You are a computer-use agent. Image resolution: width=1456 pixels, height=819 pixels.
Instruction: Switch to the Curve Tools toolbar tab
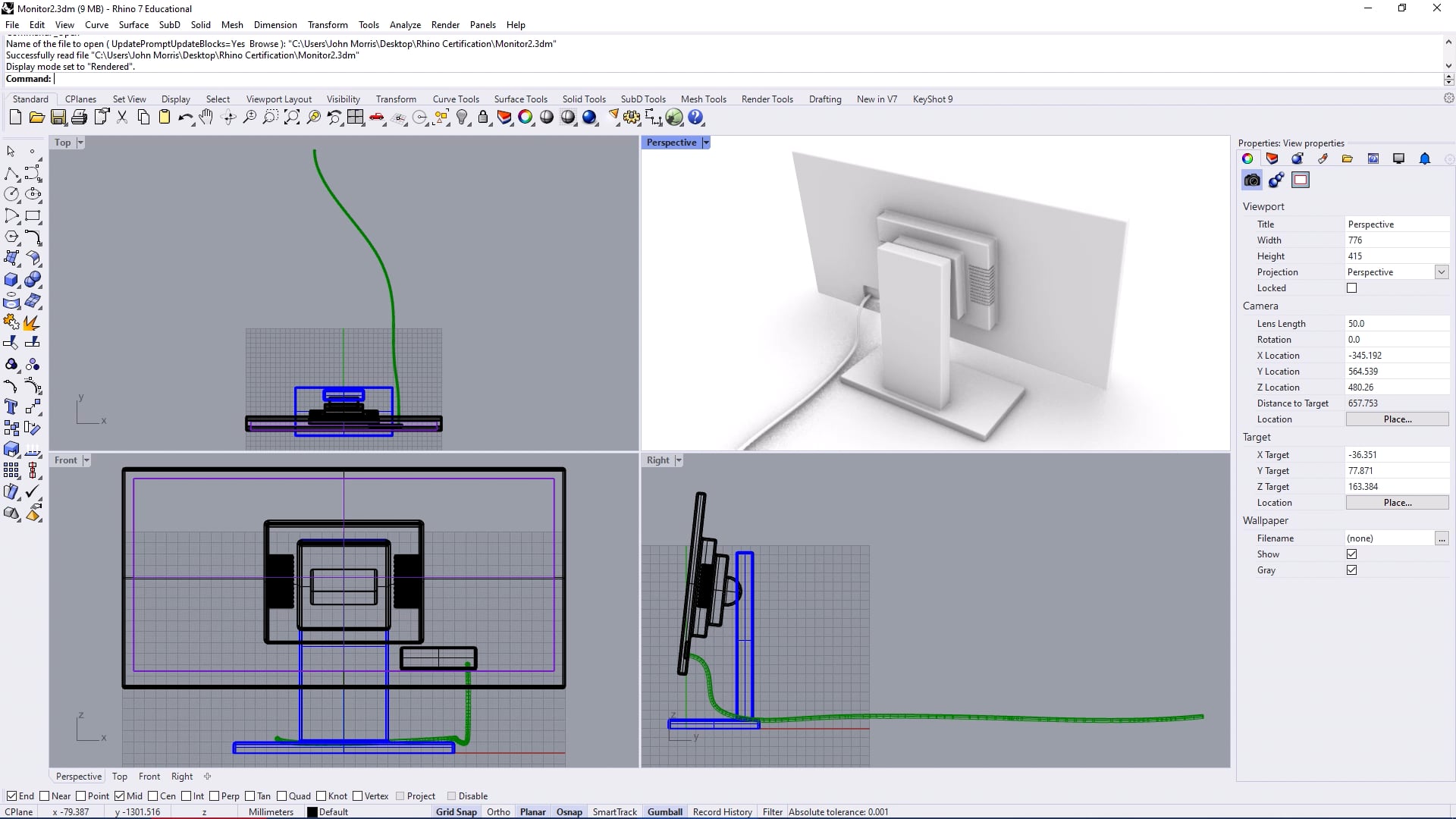pos(456,99)
